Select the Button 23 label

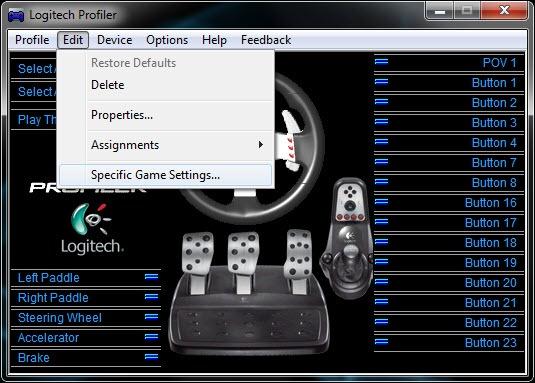pyautogui.click(x=491, y=343)
